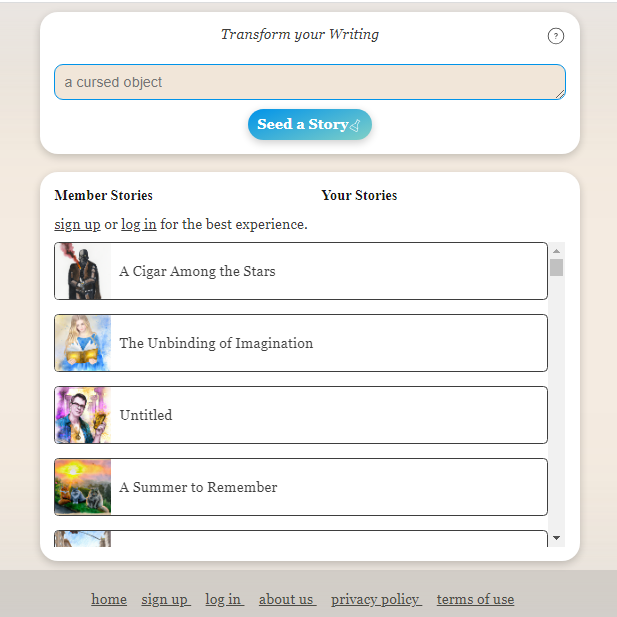
Task: Open the Cigar Among the Stars thumbnail
Action: pyautogui.click(x=83, y=271)
